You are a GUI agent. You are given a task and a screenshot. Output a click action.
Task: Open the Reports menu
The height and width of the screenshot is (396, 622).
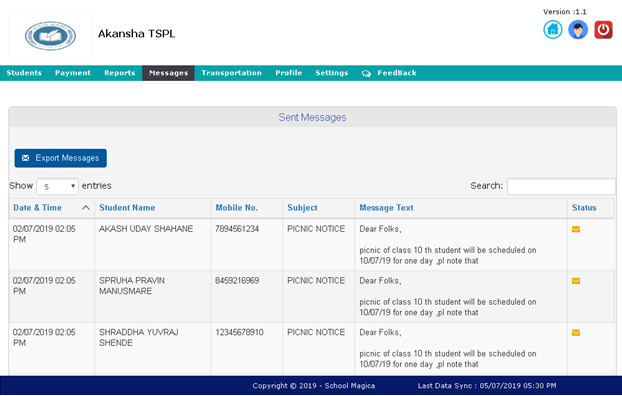click(x=120, y=73)
